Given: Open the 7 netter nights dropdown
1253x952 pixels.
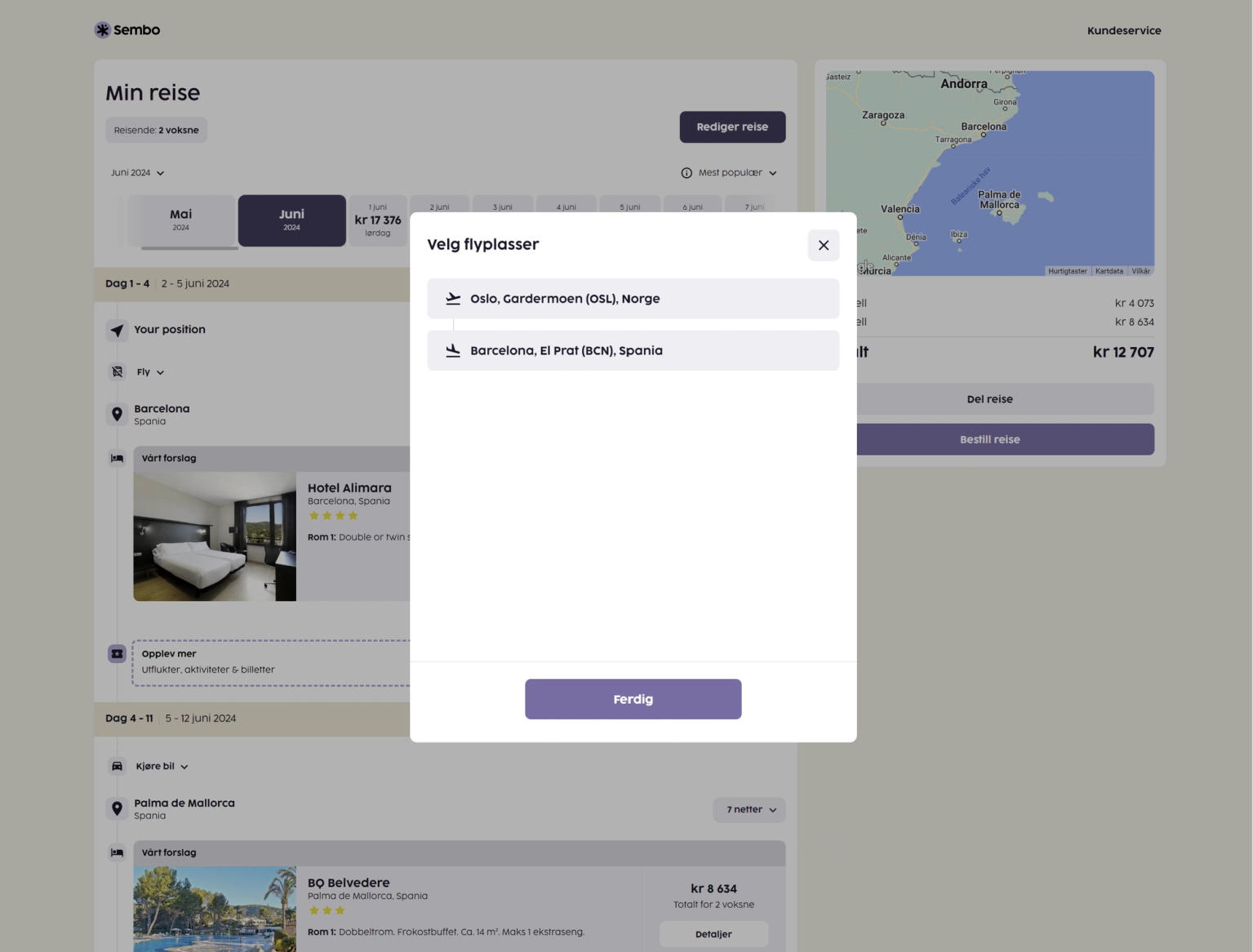Looking at the screenshot, I should coord(749,810).
